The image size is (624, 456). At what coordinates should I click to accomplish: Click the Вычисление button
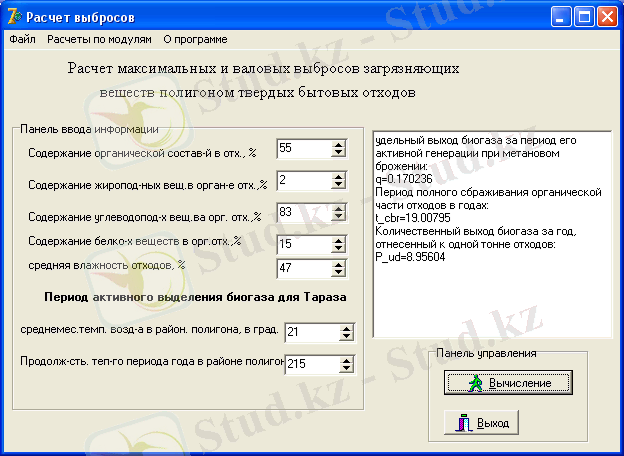508,383
